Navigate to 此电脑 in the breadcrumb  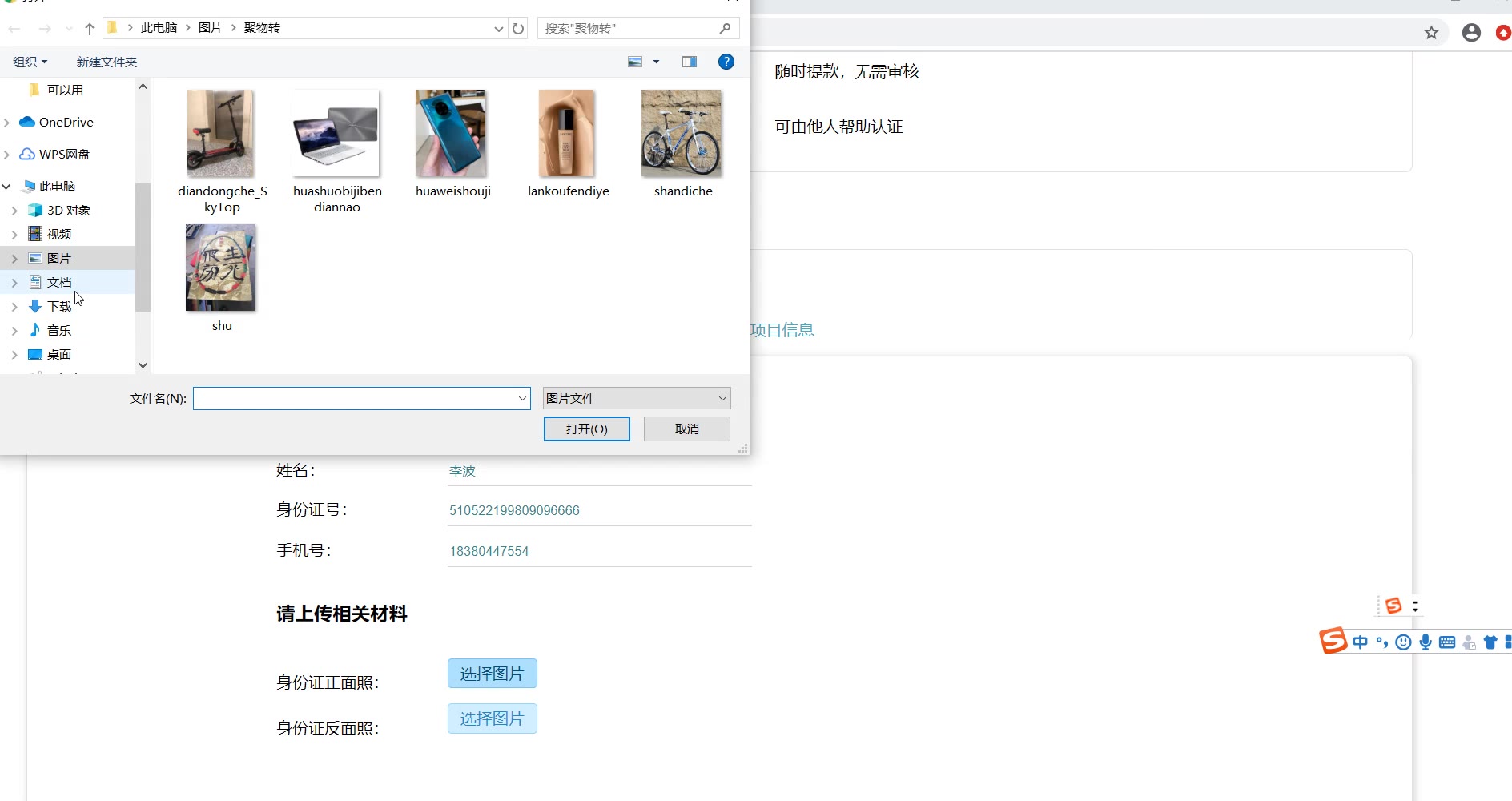click(159, 28)
